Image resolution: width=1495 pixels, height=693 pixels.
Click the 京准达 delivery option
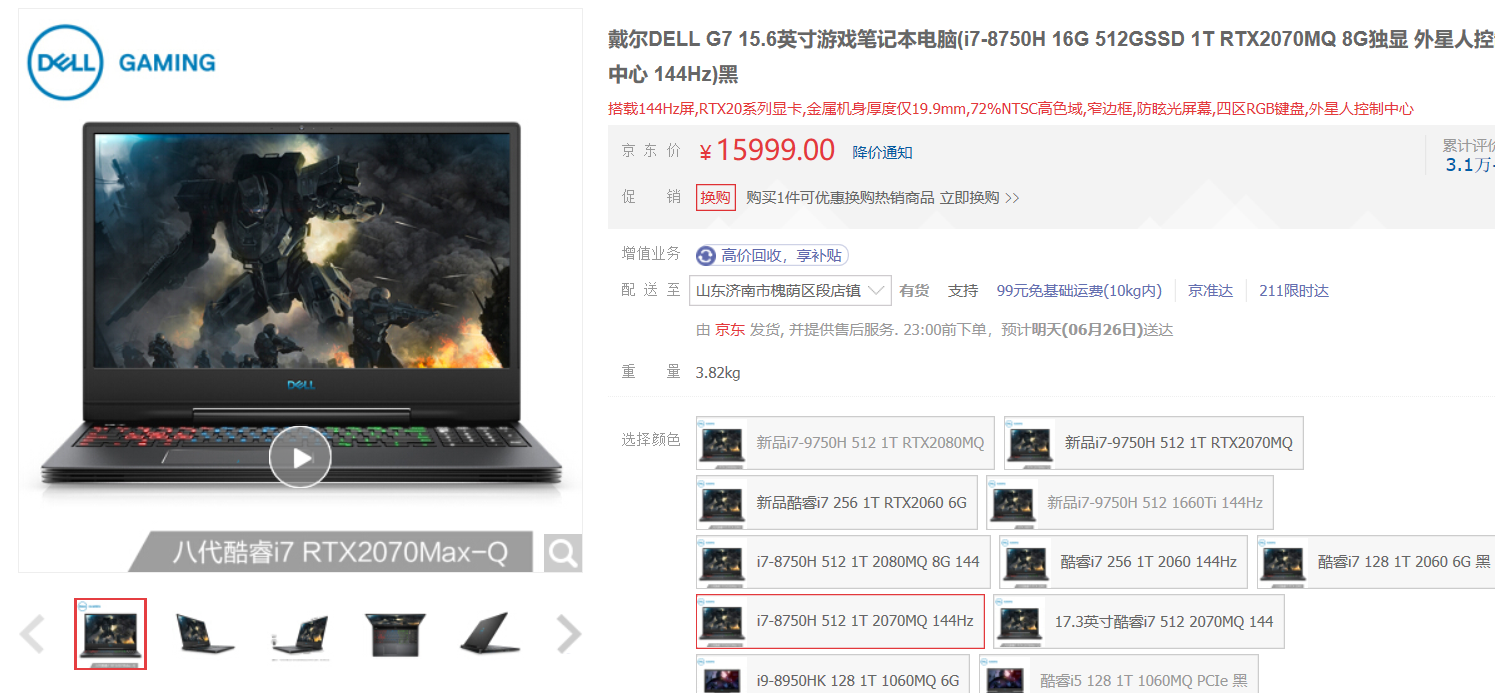click(1210, 291)
